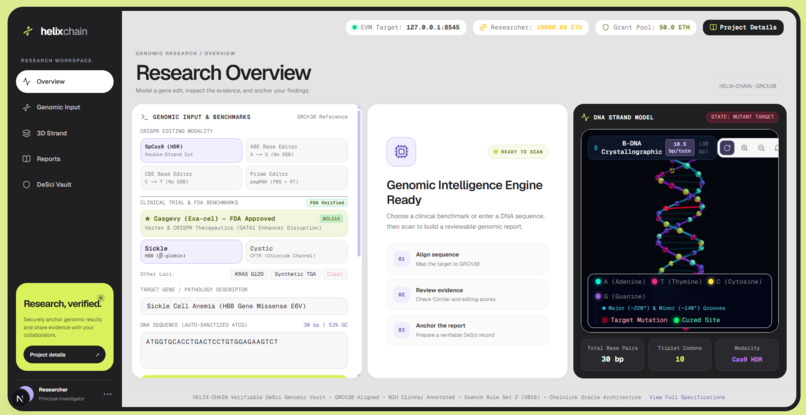Image resolution: width=806 pixels, height=415 pixels.
Task: Click the T (Thymine) pink legend dot
Action: [x=655, y=282]
